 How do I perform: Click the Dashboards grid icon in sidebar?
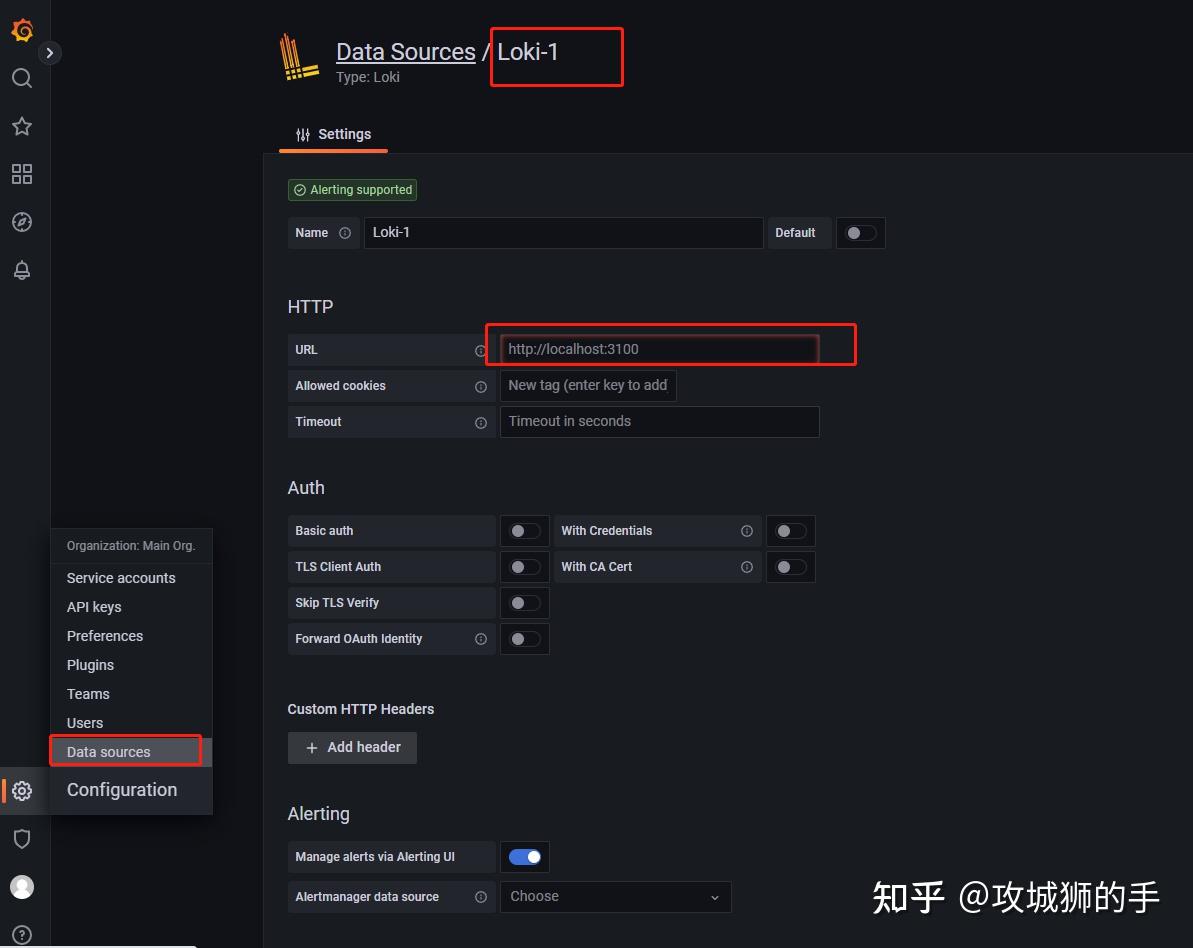(22, 174)
